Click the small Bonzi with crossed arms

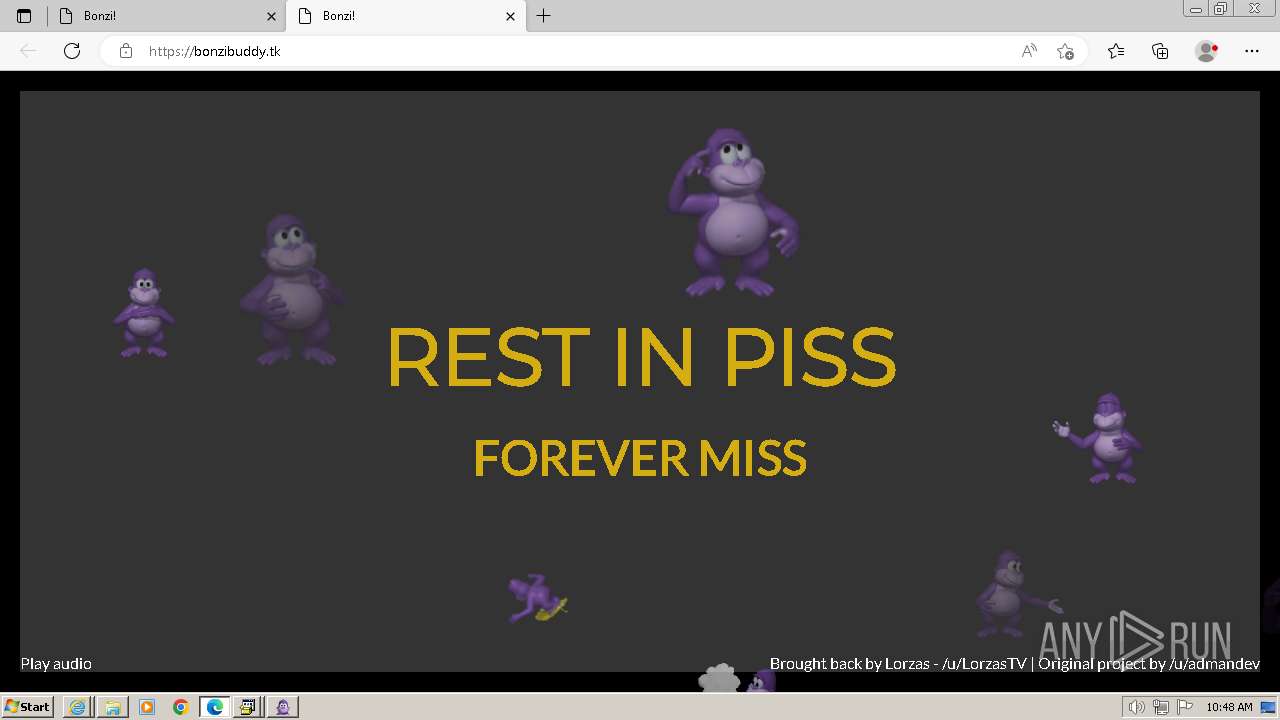coord(144,313)
